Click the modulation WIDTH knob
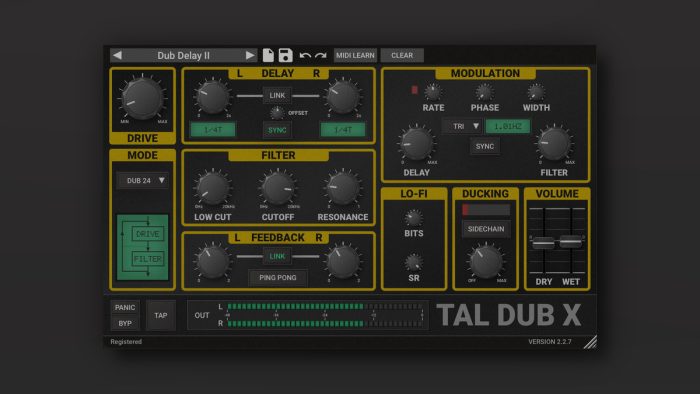Image resolution: width=700 pixels, height=394 pixels. pyautogui.click(x=536, y=92)
